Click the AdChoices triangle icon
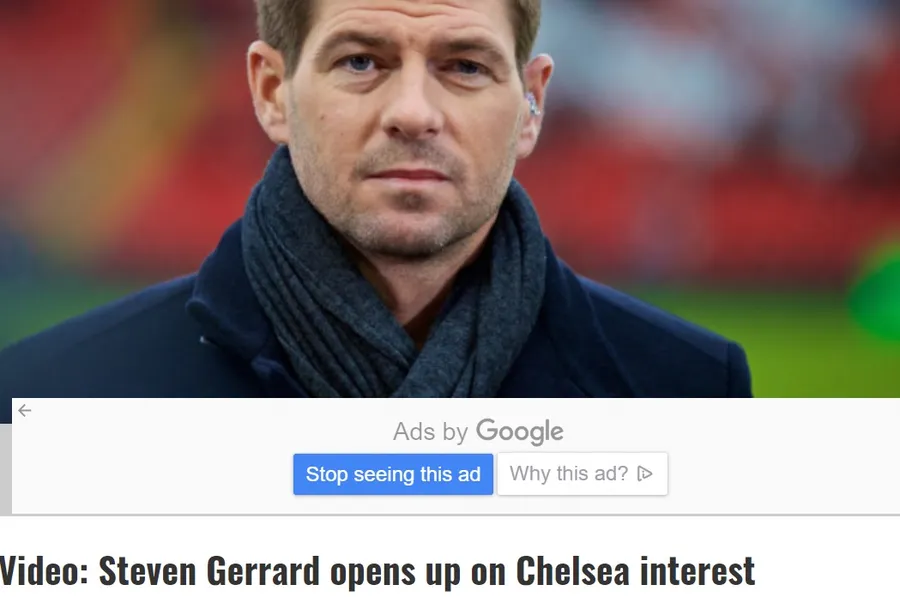This screenshot has width=900, height=597. coord(645,474)
